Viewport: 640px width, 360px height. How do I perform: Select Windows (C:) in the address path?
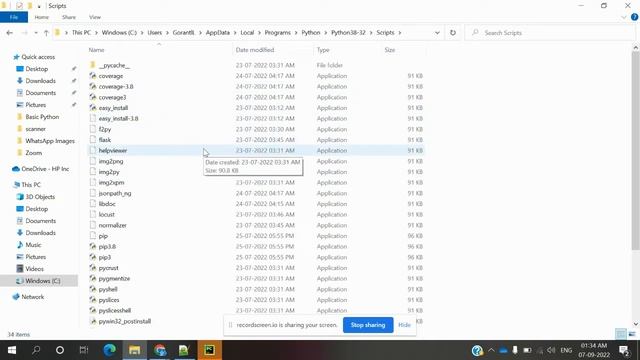119,33
